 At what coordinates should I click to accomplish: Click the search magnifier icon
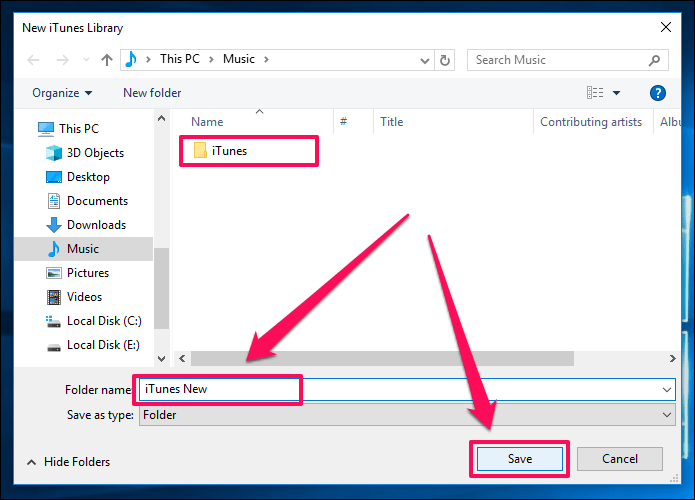point(654,60)
